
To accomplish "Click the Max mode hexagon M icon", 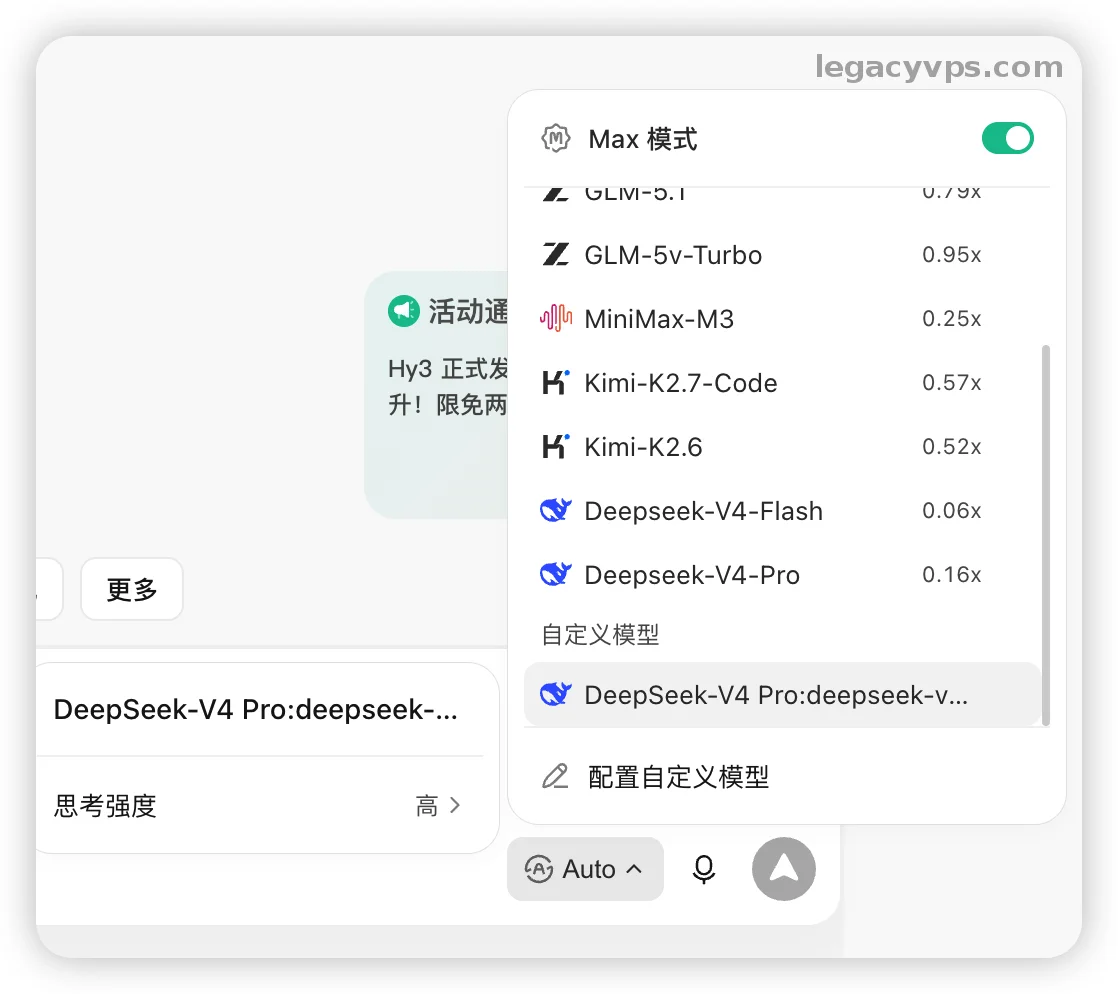I will 555,138.
